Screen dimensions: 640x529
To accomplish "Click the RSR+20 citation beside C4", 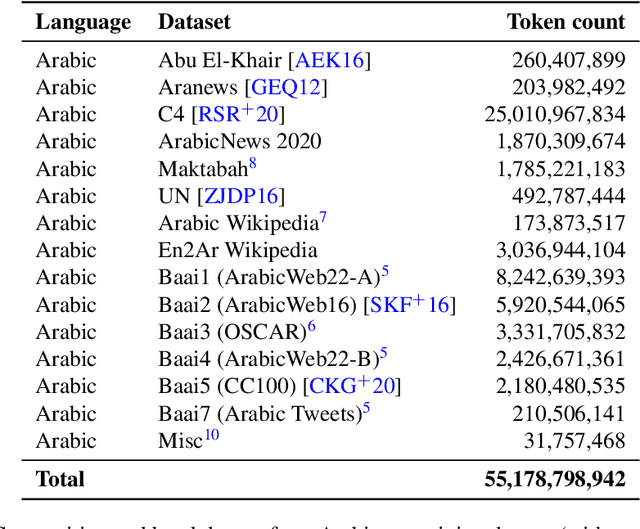I will click(x=240, y=114).
